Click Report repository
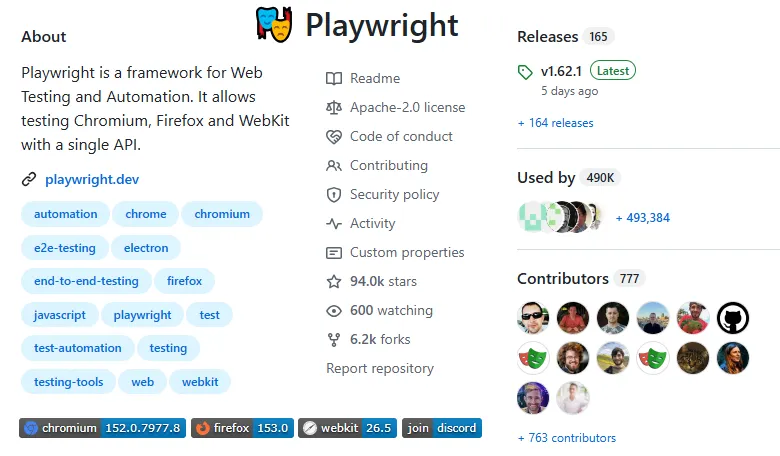The width and height of the screenshot is (780, 456). (380, 368)
